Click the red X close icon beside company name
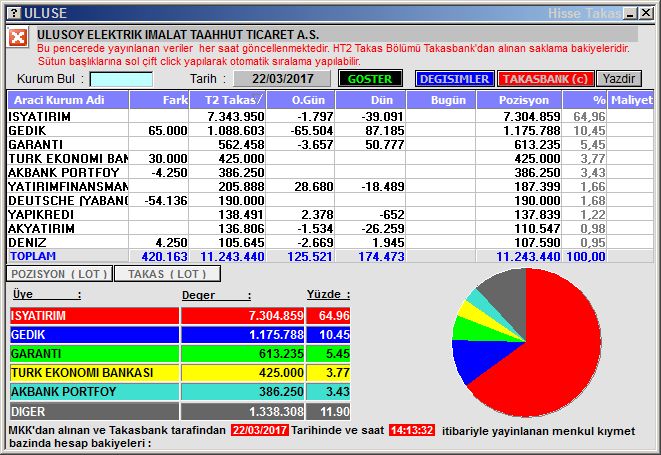661x455 pixels. point(18,38)
